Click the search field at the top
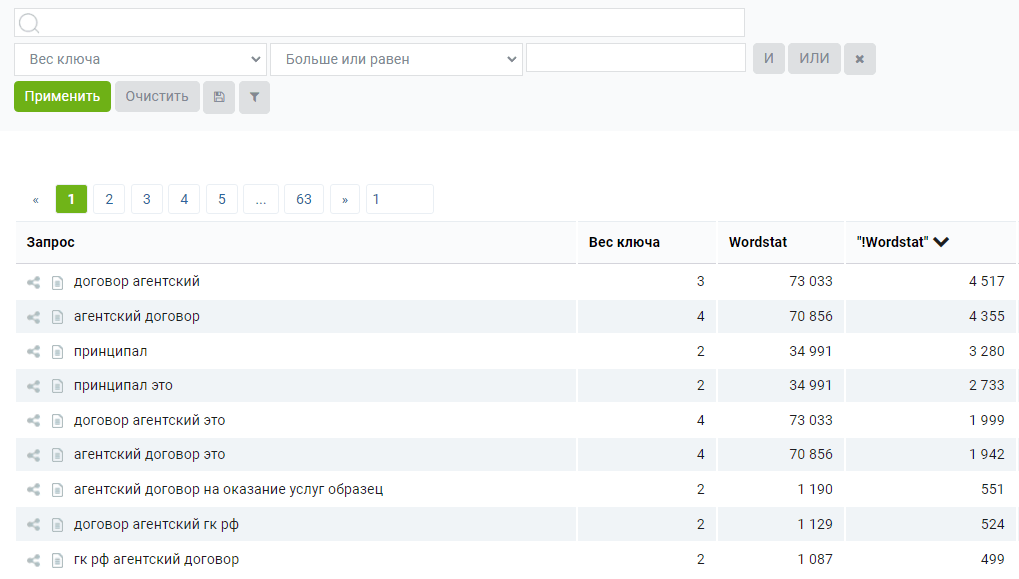Viewport: 1019px width, 579px height. [380, 23]
